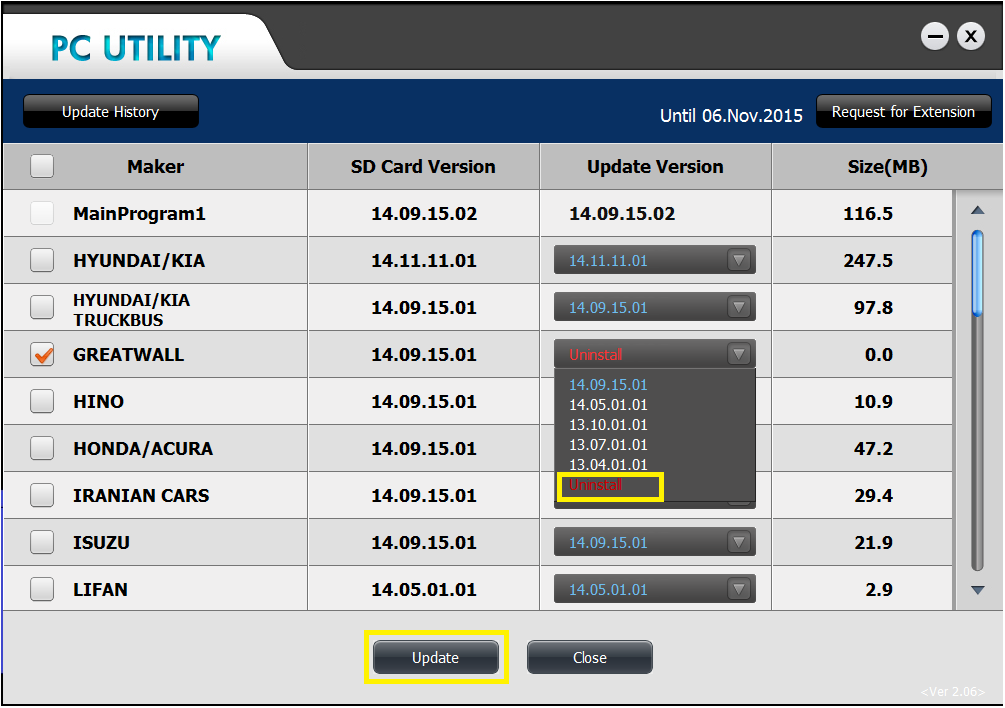Expand HYUNDAI/KIA update version dropdown

click(739, 261)
